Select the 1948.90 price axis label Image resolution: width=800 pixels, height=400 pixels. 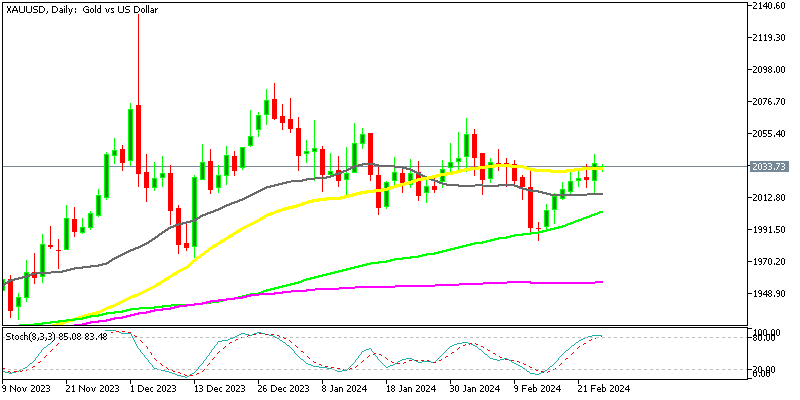[x=771, y=294]
